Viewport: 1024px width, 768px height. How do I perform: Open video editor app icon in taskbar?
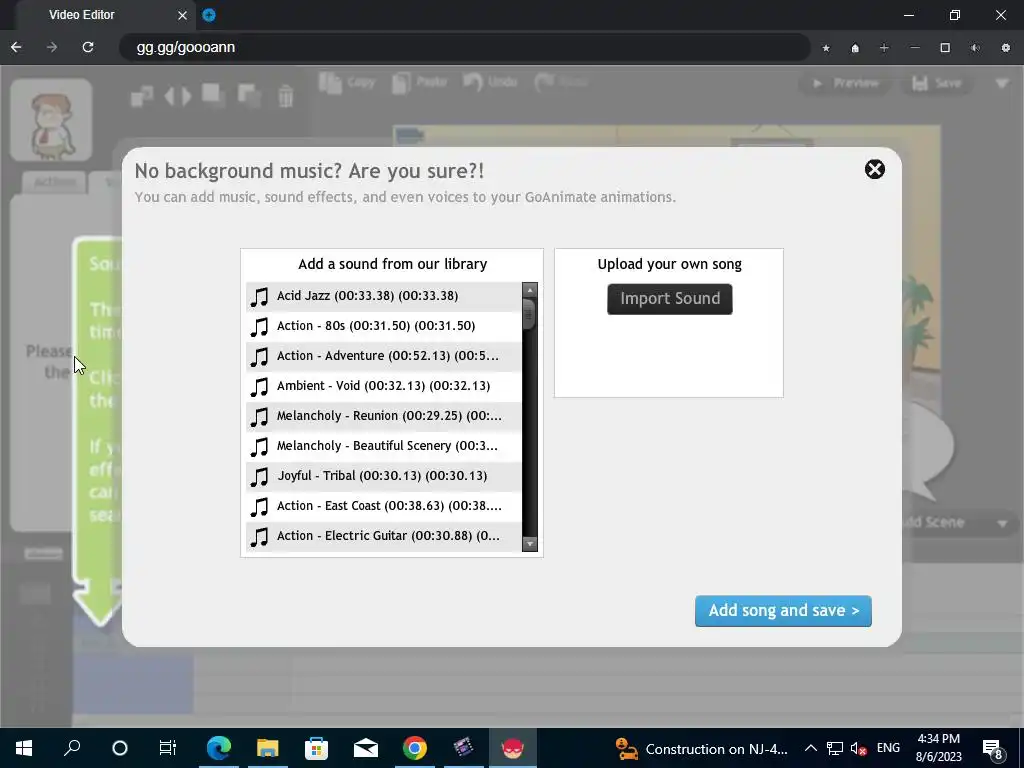464,748
